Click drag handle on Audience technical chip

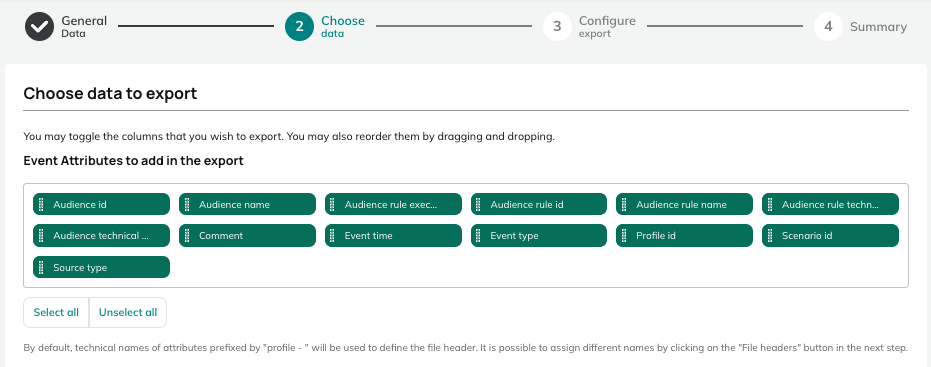tap(41, 236)
